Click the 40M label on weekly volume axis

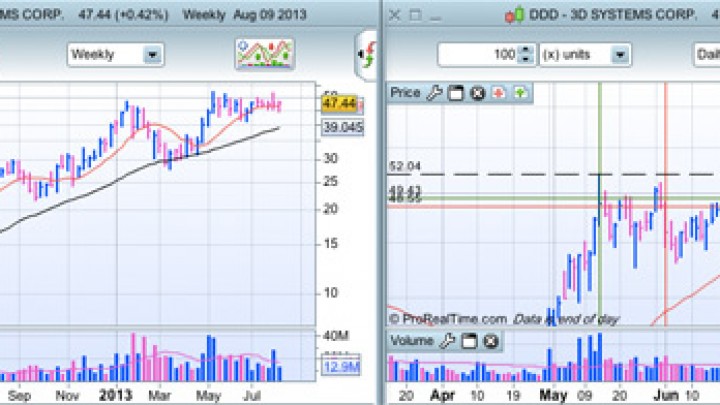coord(336,336)
